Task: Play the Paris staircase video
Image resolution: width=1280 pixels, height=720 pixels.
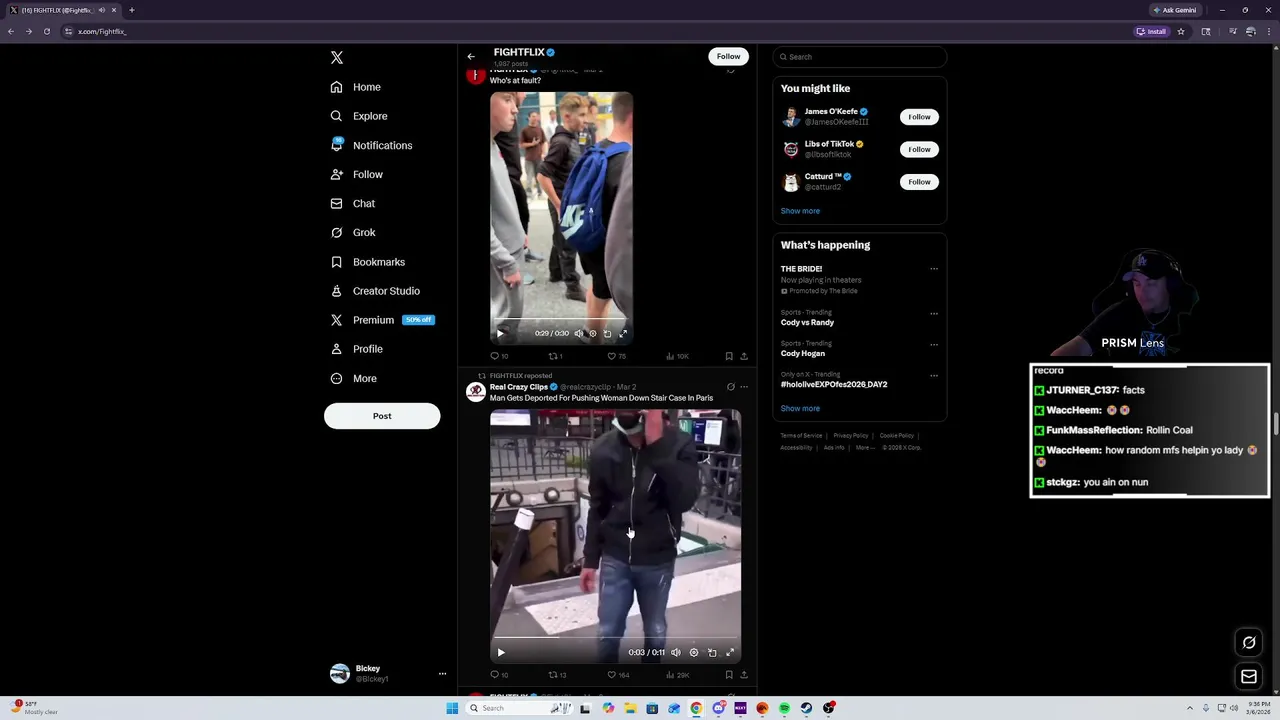Action: tap(501, 652)
